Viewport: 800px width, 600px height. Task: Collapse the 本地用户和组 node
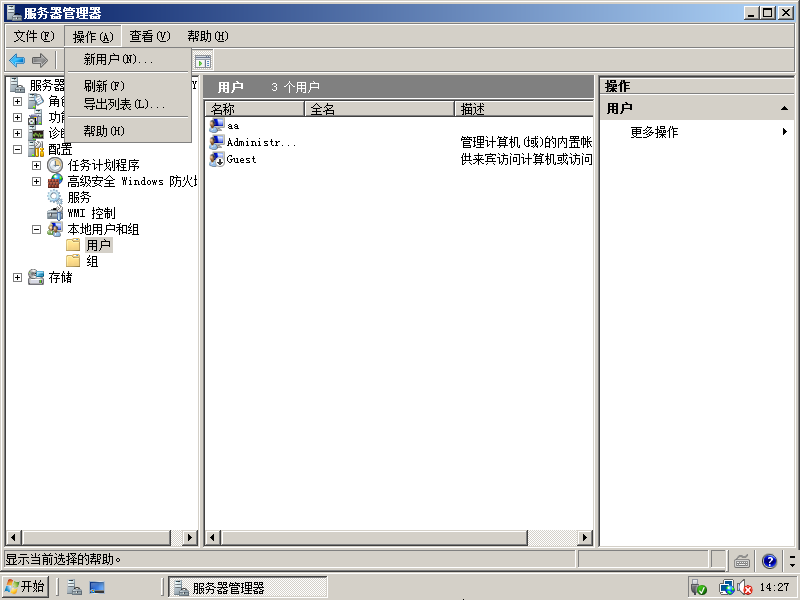[x=36, y=229]
